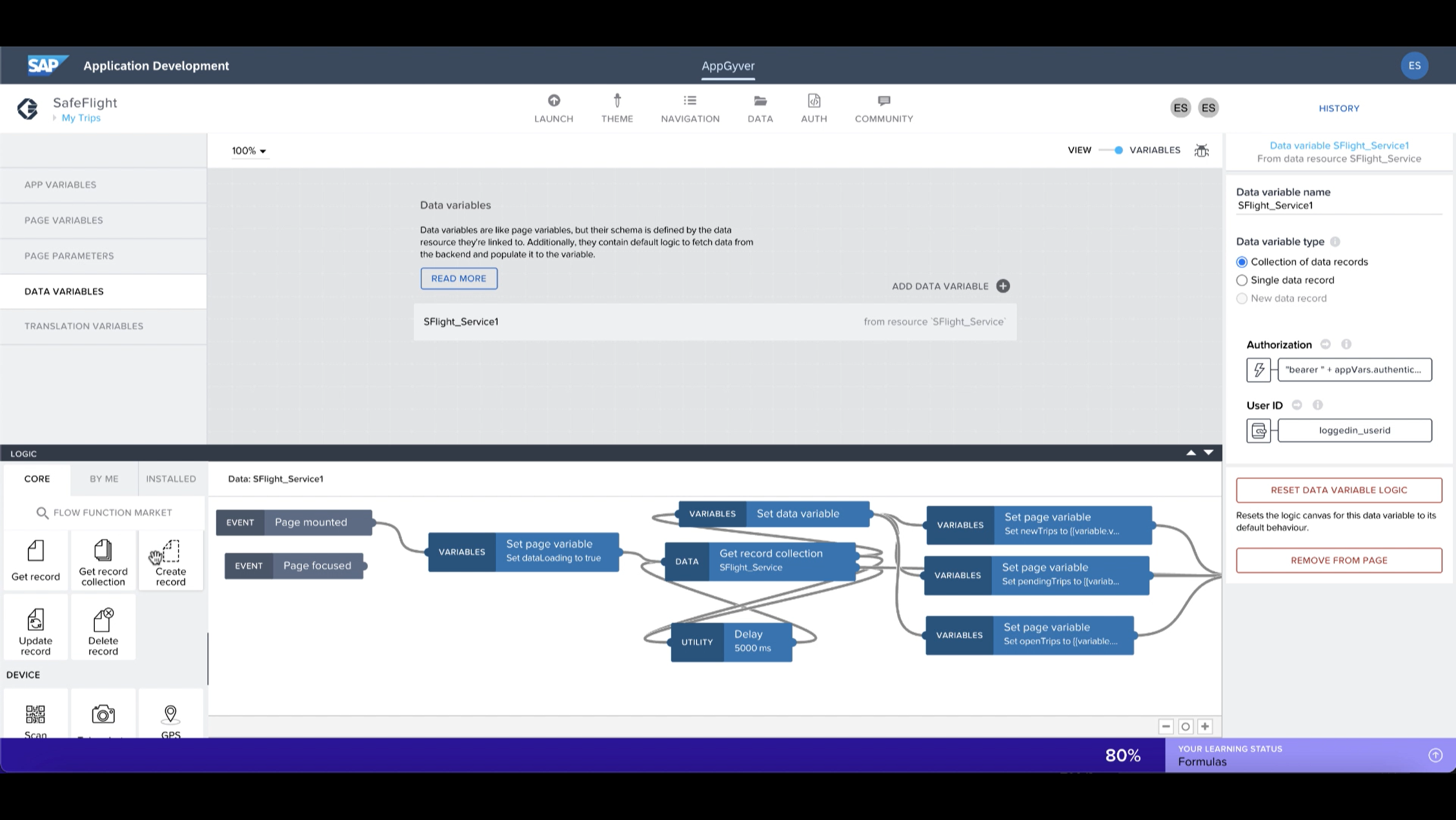Viewport: 1456px width, 820px height.
Task: Click the variable binding icon for User ID
Action: (x=1259, y=431)
